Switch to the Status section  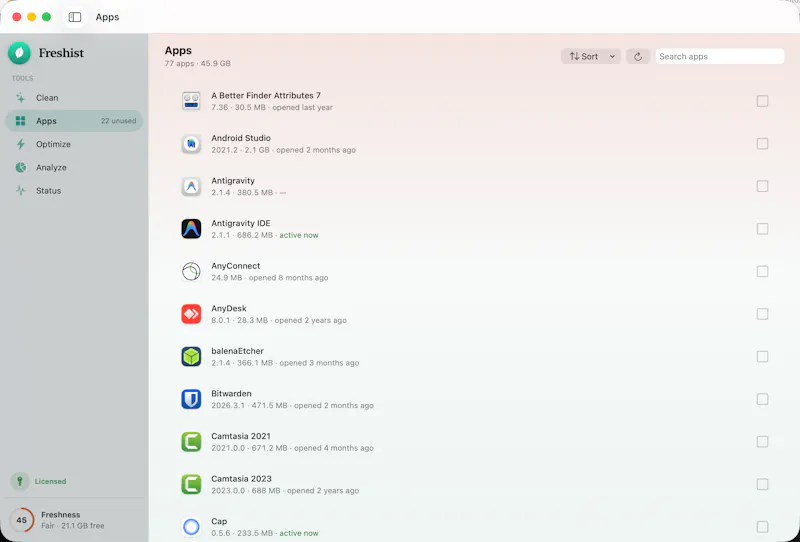[x=74, y=191]
